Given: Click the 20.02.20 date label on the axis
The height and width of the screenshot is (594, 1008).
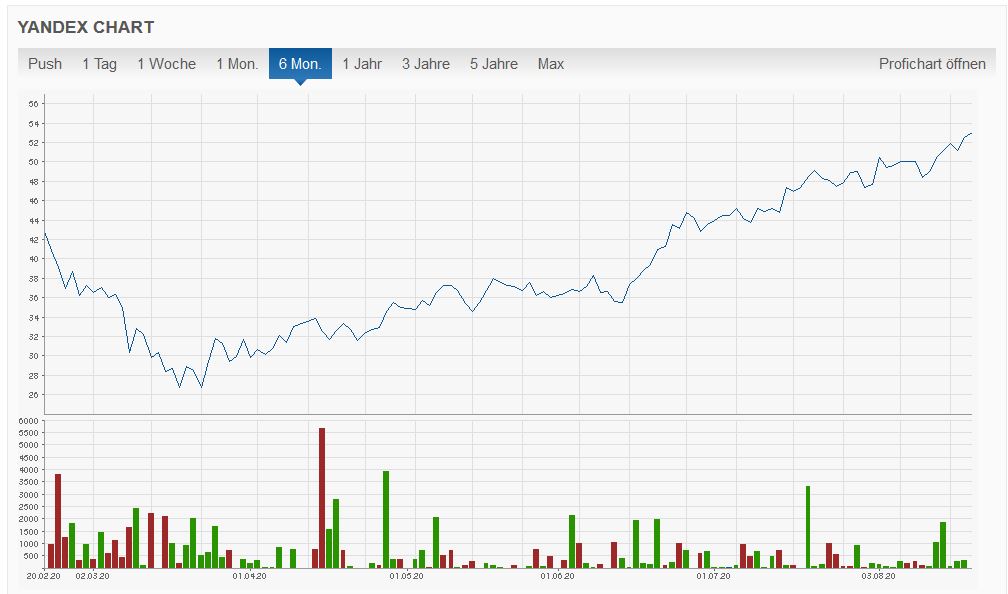Looking at the screenshot, I should (x=44, y=576).
